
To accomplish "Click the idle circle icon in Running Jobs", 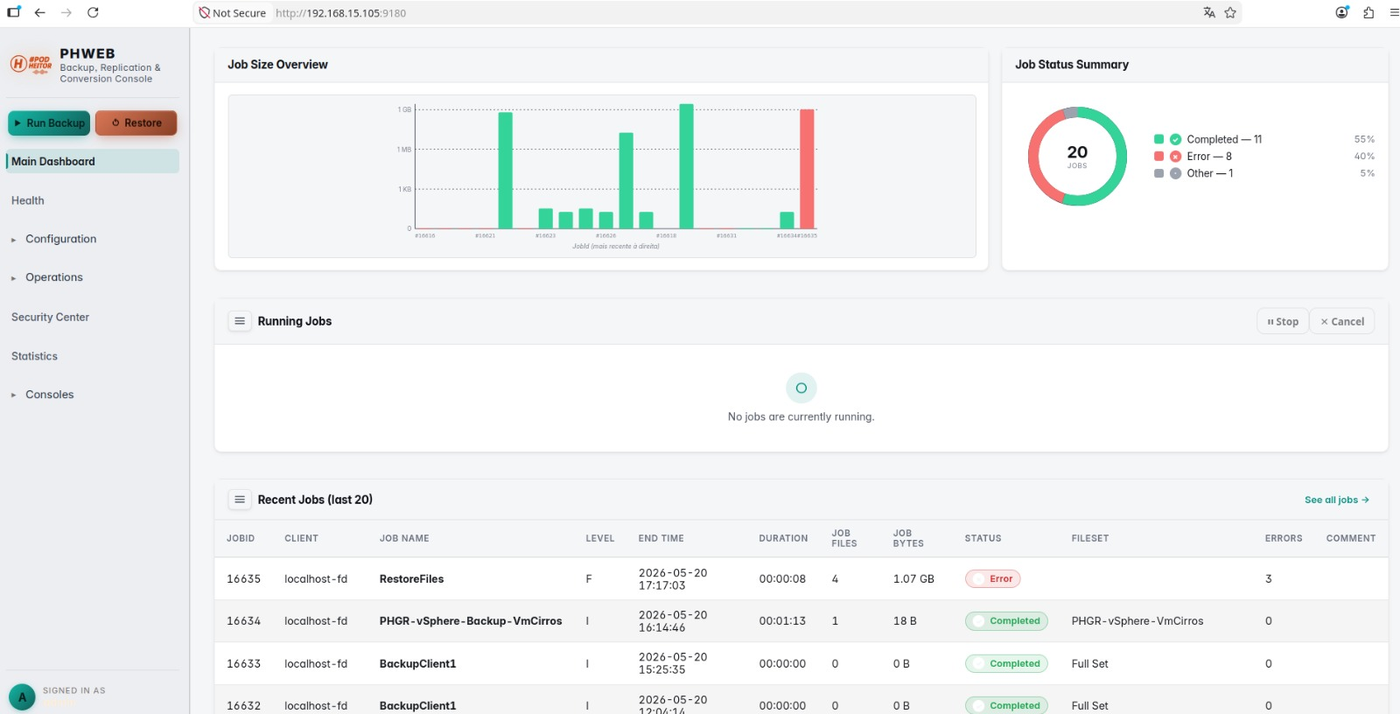I will click(801, 388).
